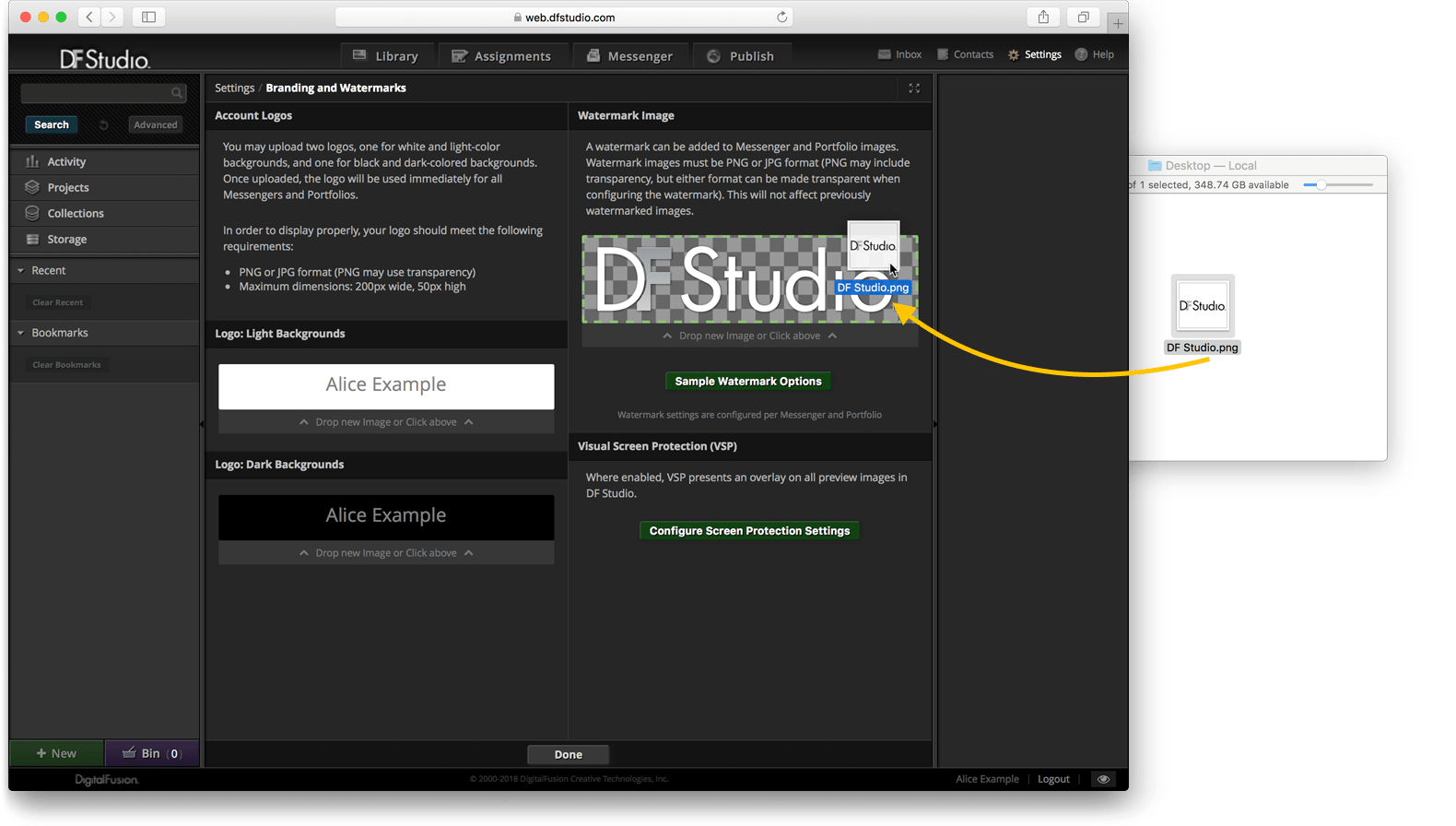The height and width of the screenshot is (826, 1456).
Task: Open Configure Screen Protection Settings
Action: tap(750, 531)
